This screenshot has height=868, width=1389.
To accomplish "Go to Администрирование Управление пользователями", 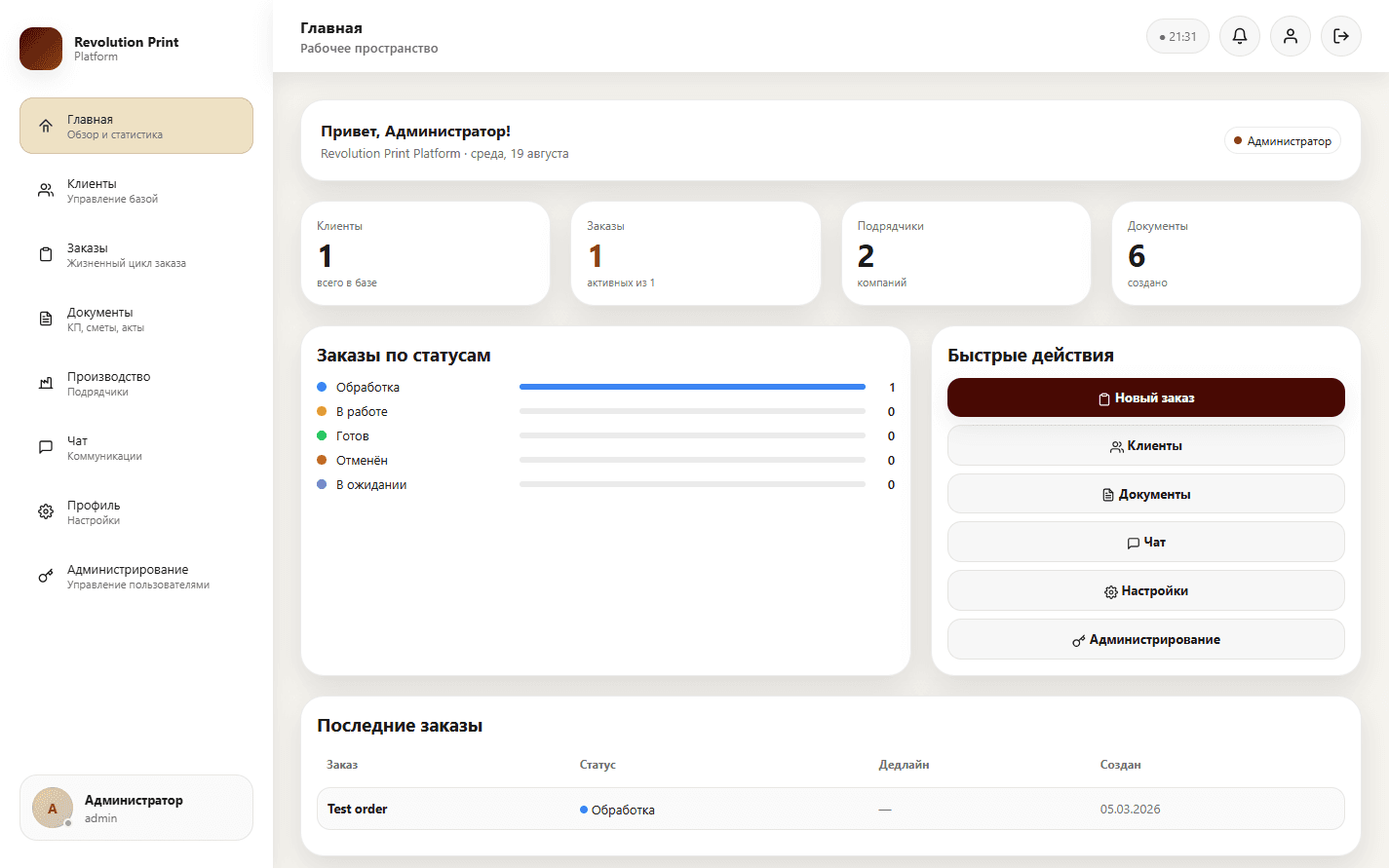I will (x=136, y=576).
